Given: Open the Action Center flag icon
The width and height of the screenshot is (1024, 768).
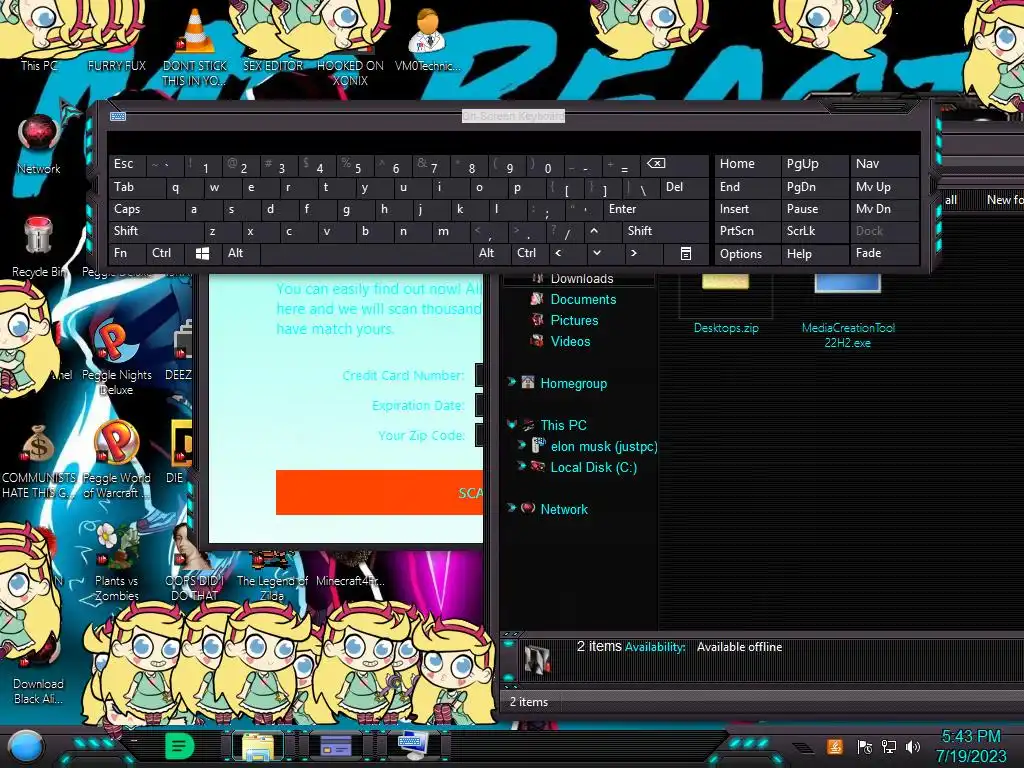Looking at the screenshot, I should (x=865, y=746).
